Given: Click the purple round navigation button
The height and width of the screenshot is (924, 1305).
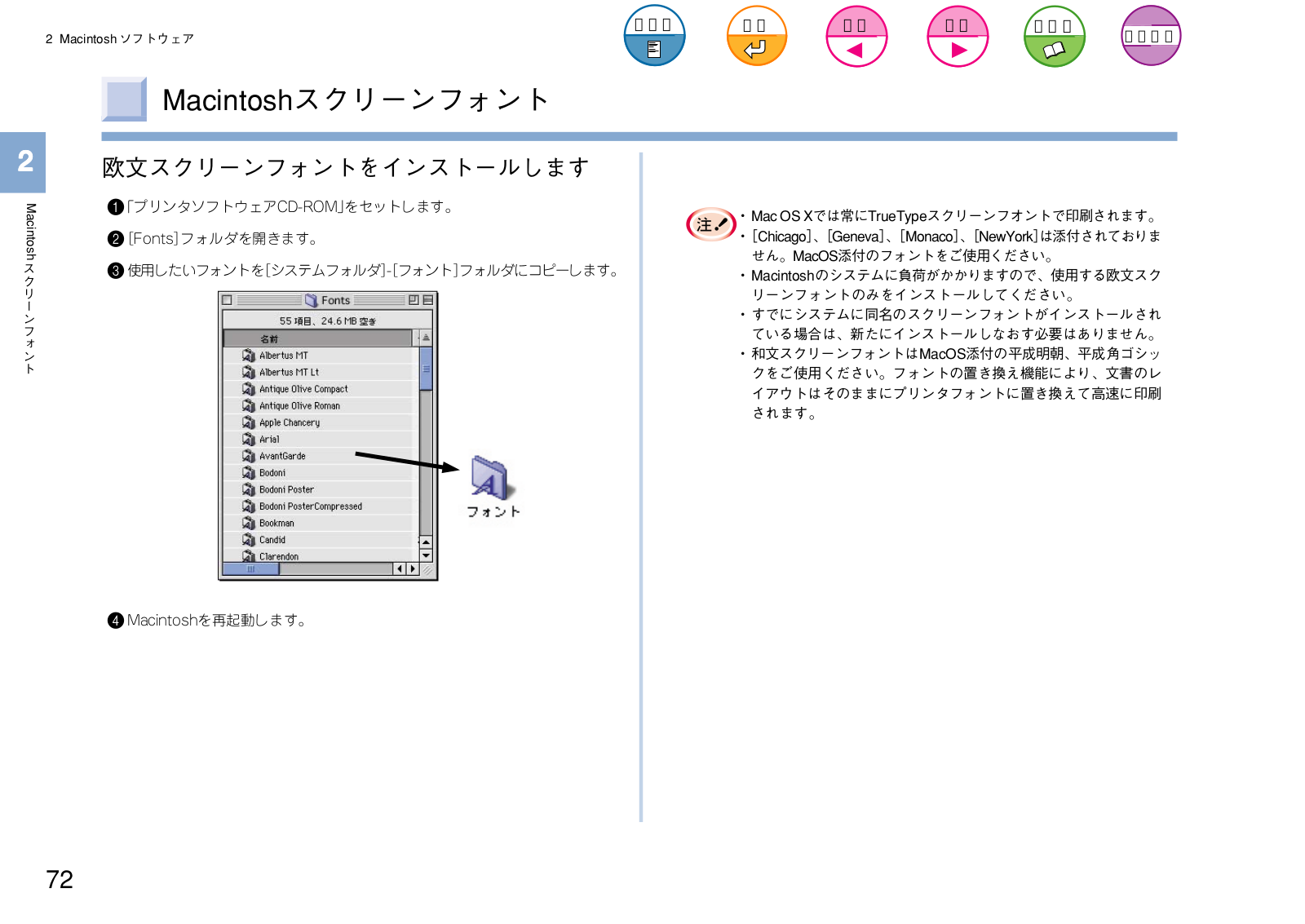Looking at the screenshot, I should pos(1151,36).
